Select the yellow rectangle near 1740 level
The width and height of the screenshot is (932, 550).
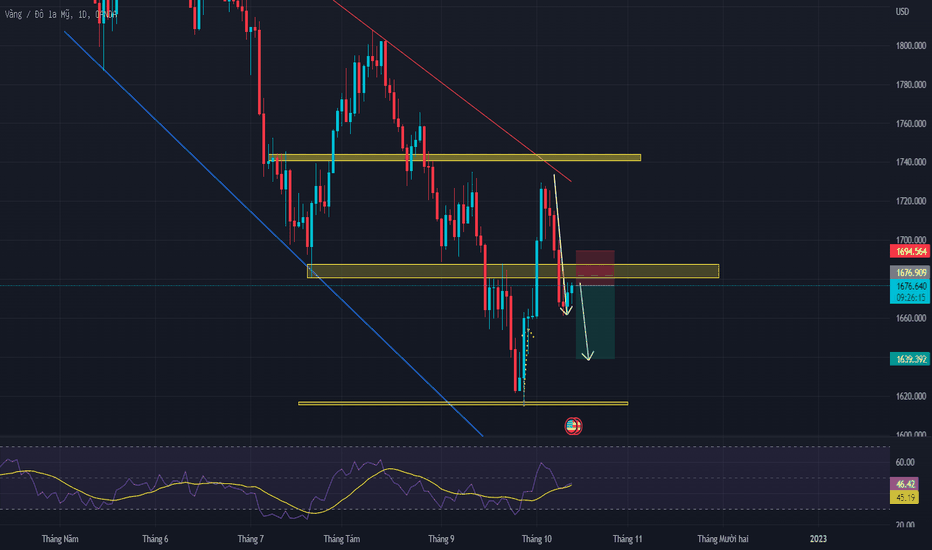pos(455,158)
